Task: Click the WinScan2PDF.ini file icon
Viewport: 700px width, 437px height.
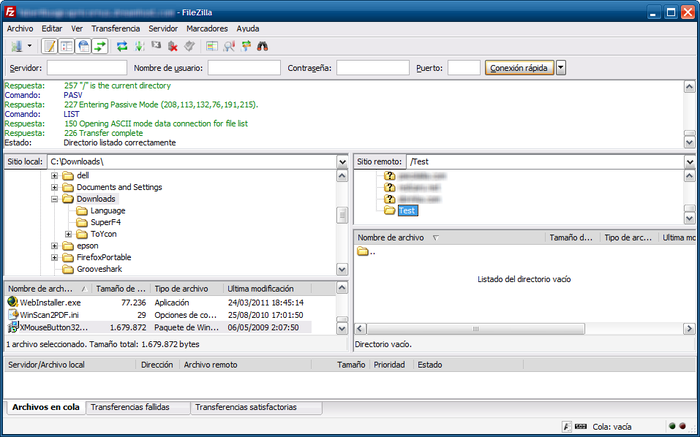Action: point(12,315)
